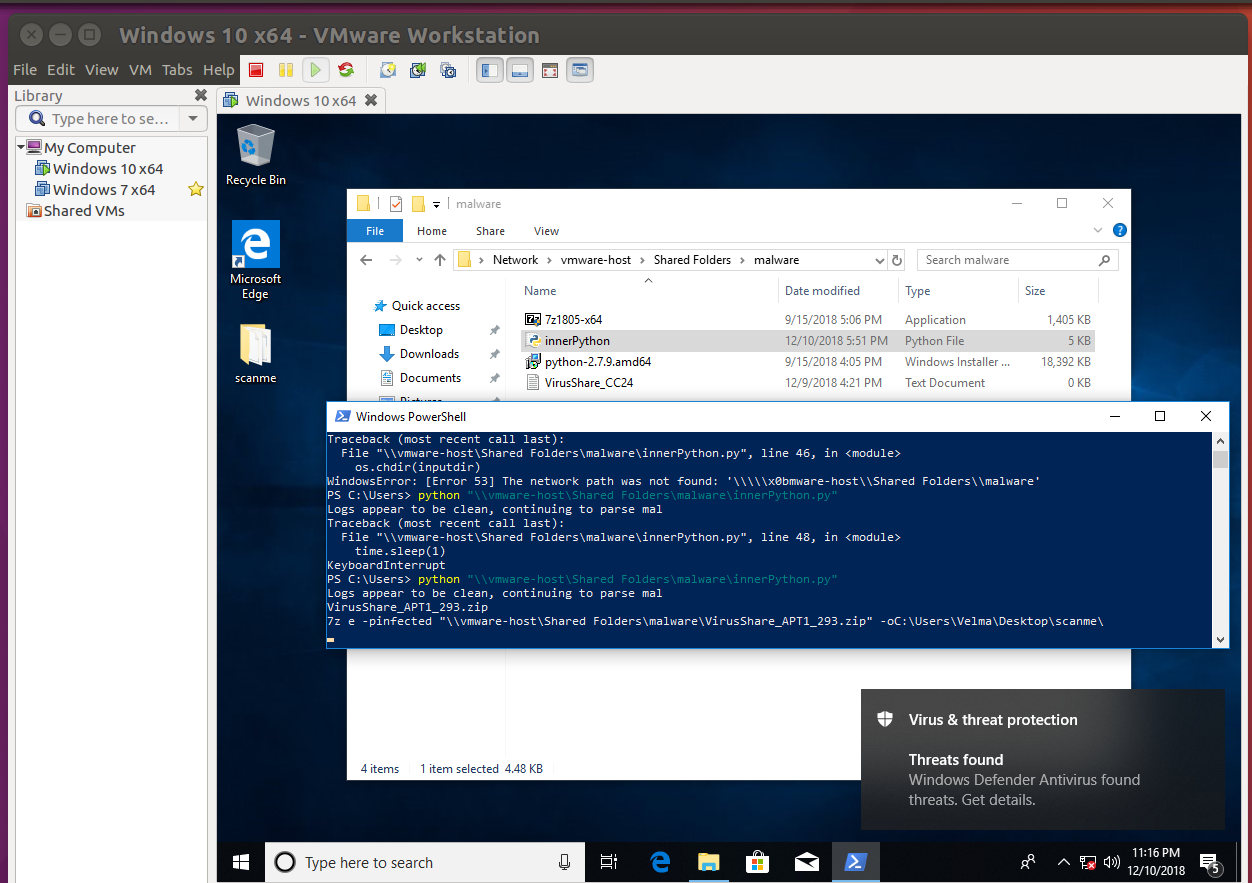Open Customize Quick Access Toolbar dropdown
The image size is (1252, 883).
pos(437,204)
